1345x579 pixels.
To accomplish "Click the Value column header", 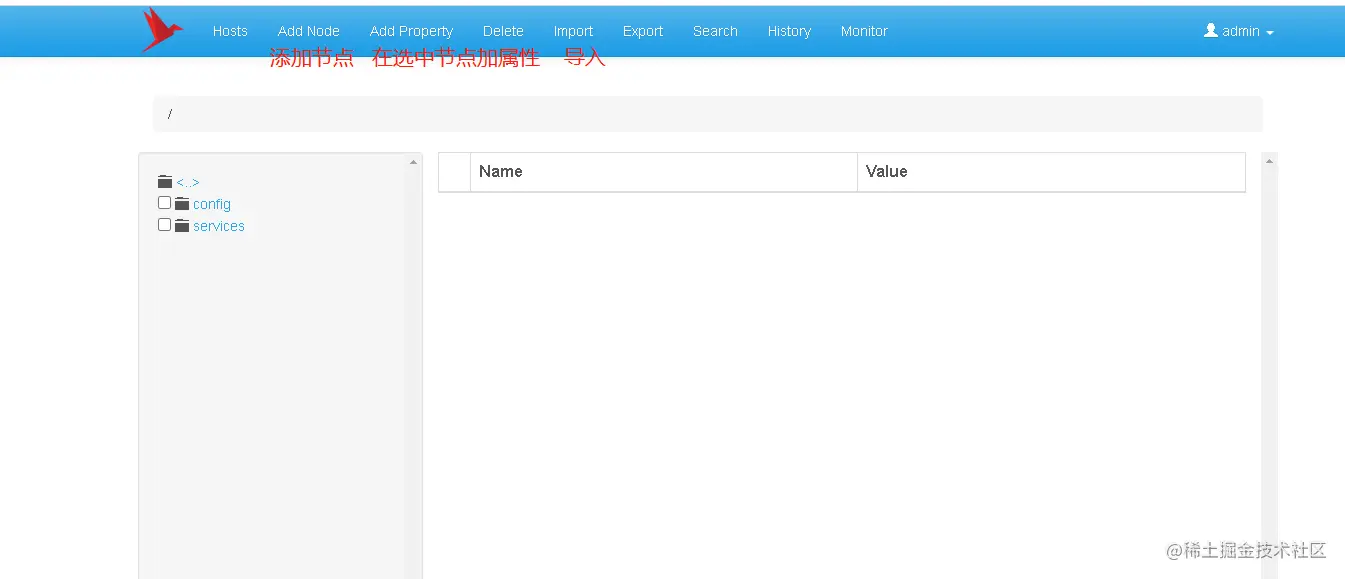I will pyautogui.click(x=1051, y=172).
